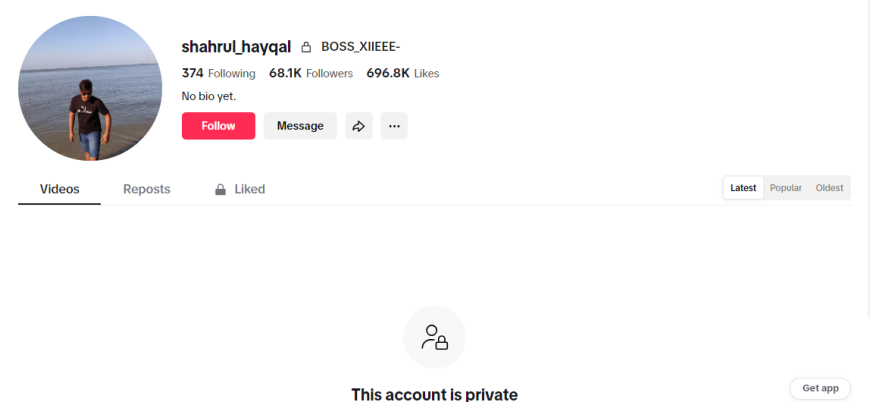The width and height of the screenshot is (870, 402).
Task: Click the shahrul_hayqal username heading
Action: [x=236, y=47]
